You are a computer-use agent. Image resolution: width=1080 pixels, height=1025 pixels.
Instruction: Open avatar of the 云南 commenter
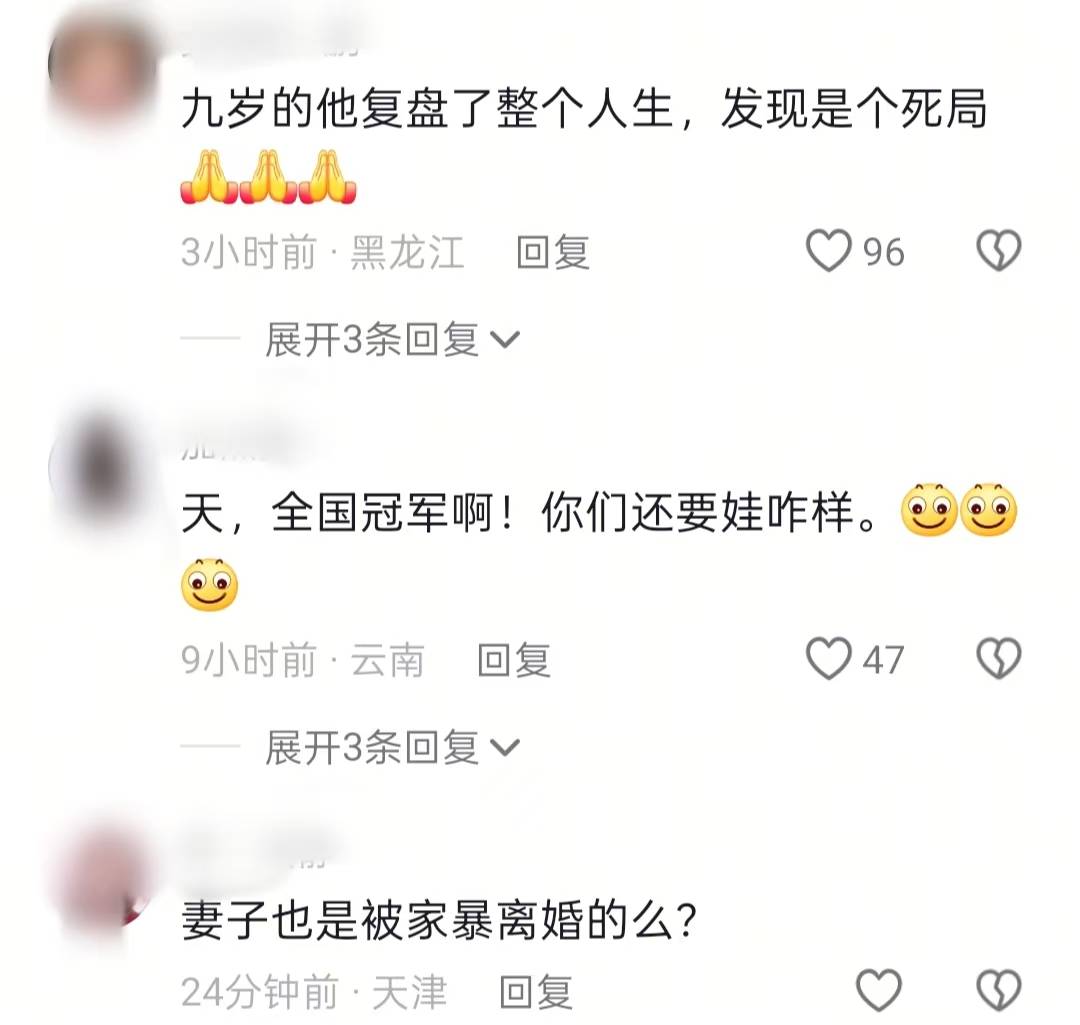point(103,468)
